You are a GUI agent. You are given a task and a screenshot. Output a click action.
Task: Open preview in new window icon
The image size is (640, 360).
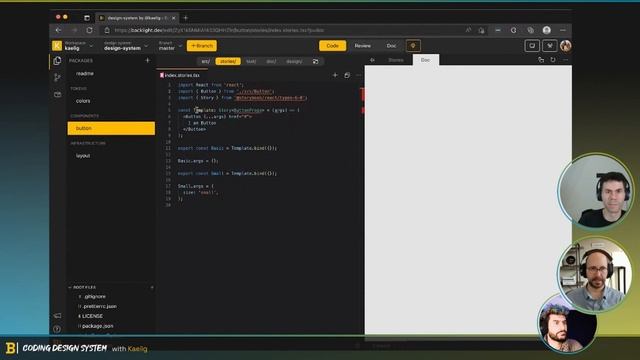coord(541,60)
